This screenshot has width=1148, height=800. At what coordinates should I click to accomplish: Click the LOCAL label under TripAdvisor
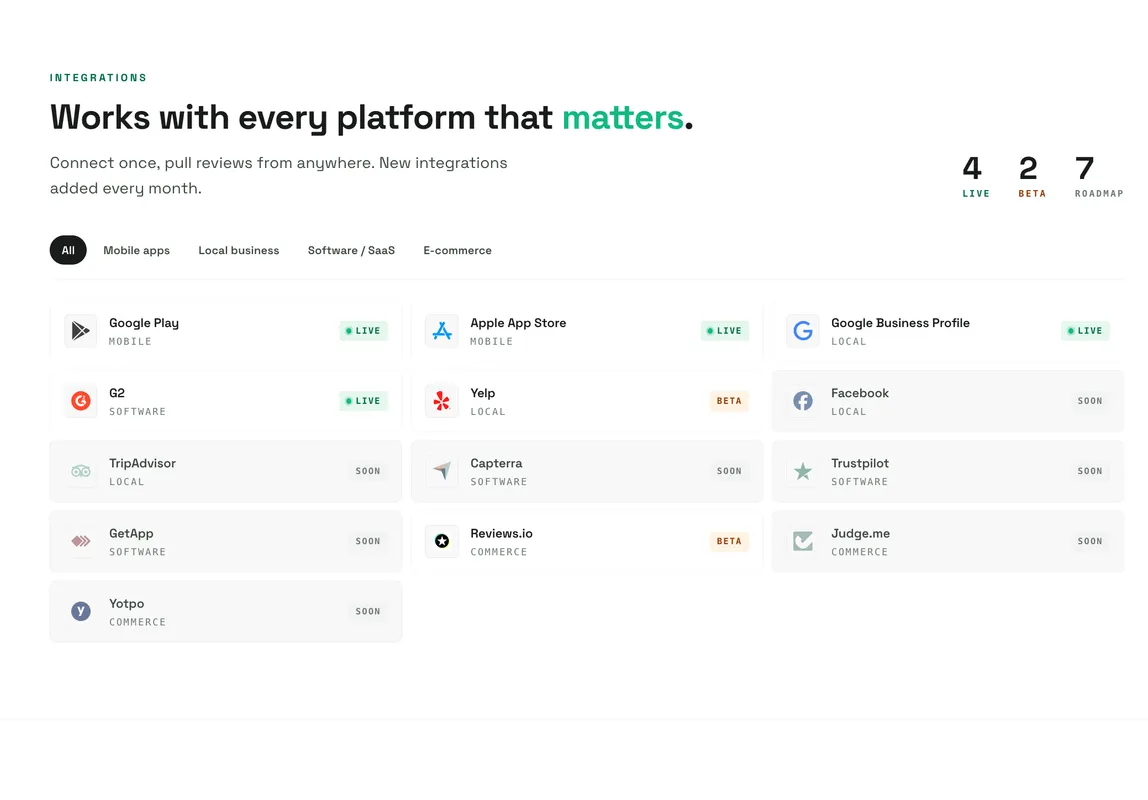click(x=127, y=482)
